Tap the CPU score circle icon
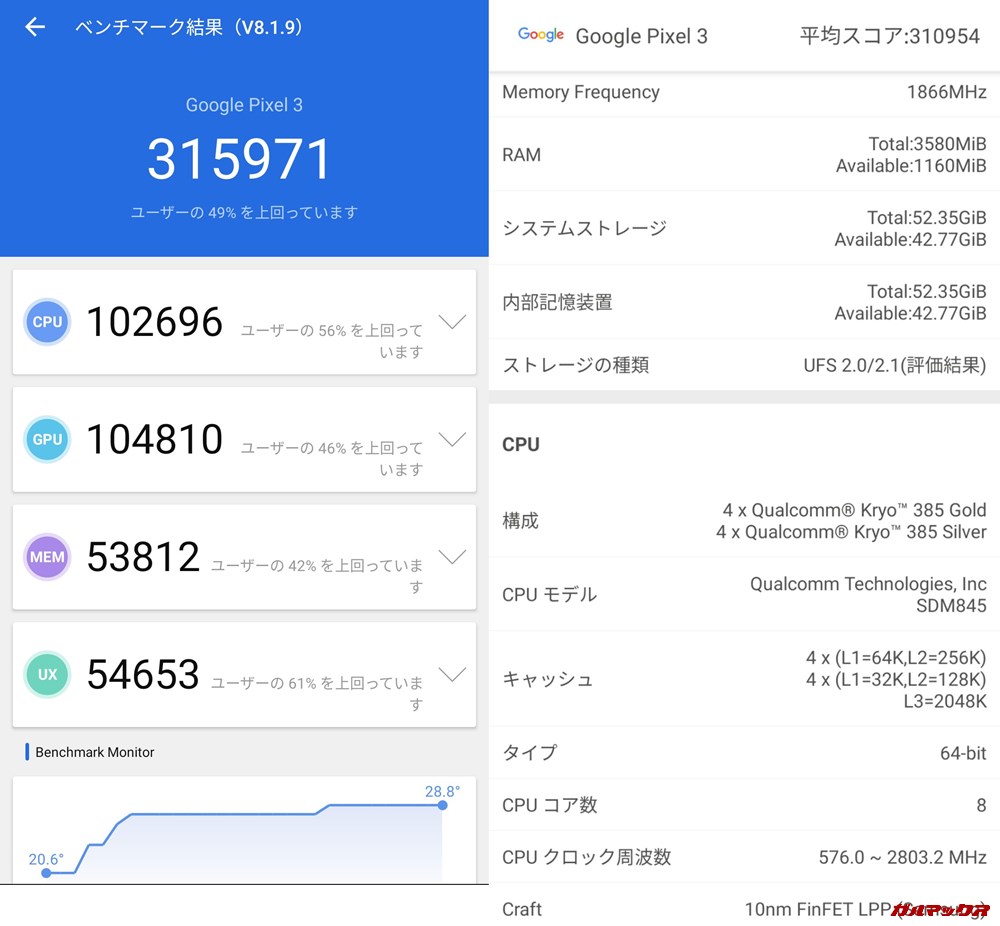The image size is (1000, 926). click(47, 322)
